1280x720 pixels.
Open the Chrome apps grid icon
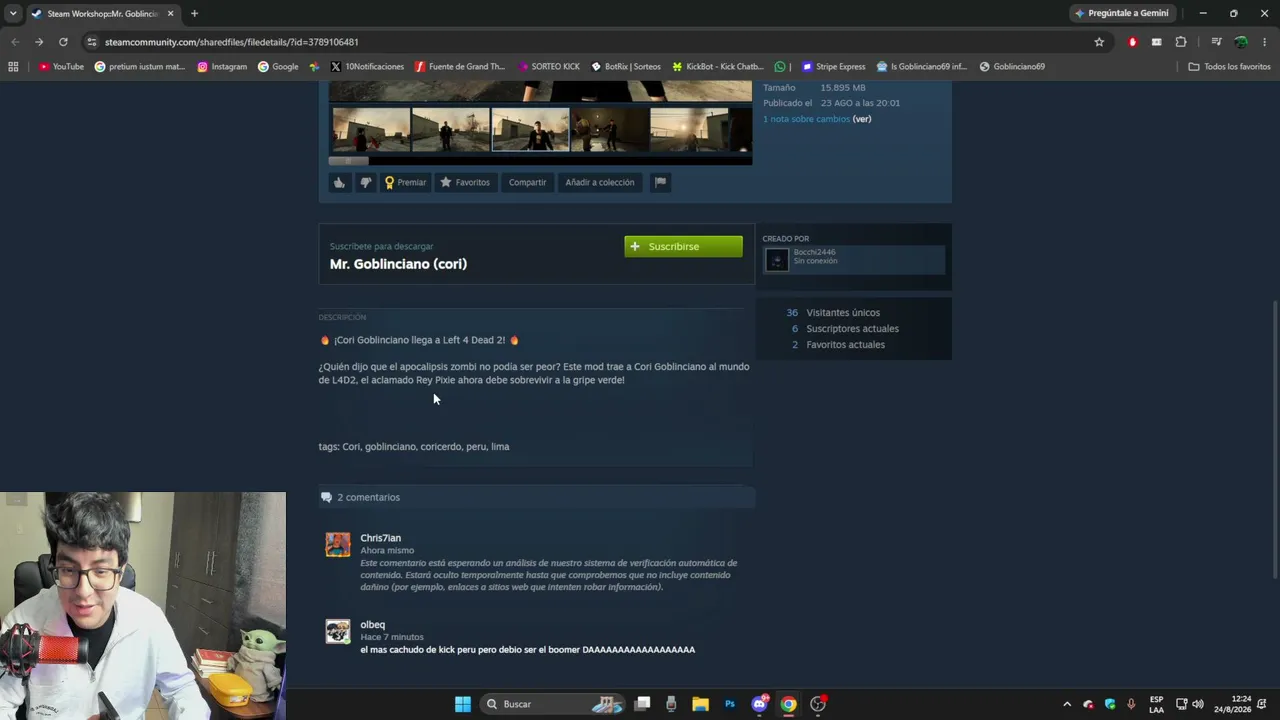(13, 67)
